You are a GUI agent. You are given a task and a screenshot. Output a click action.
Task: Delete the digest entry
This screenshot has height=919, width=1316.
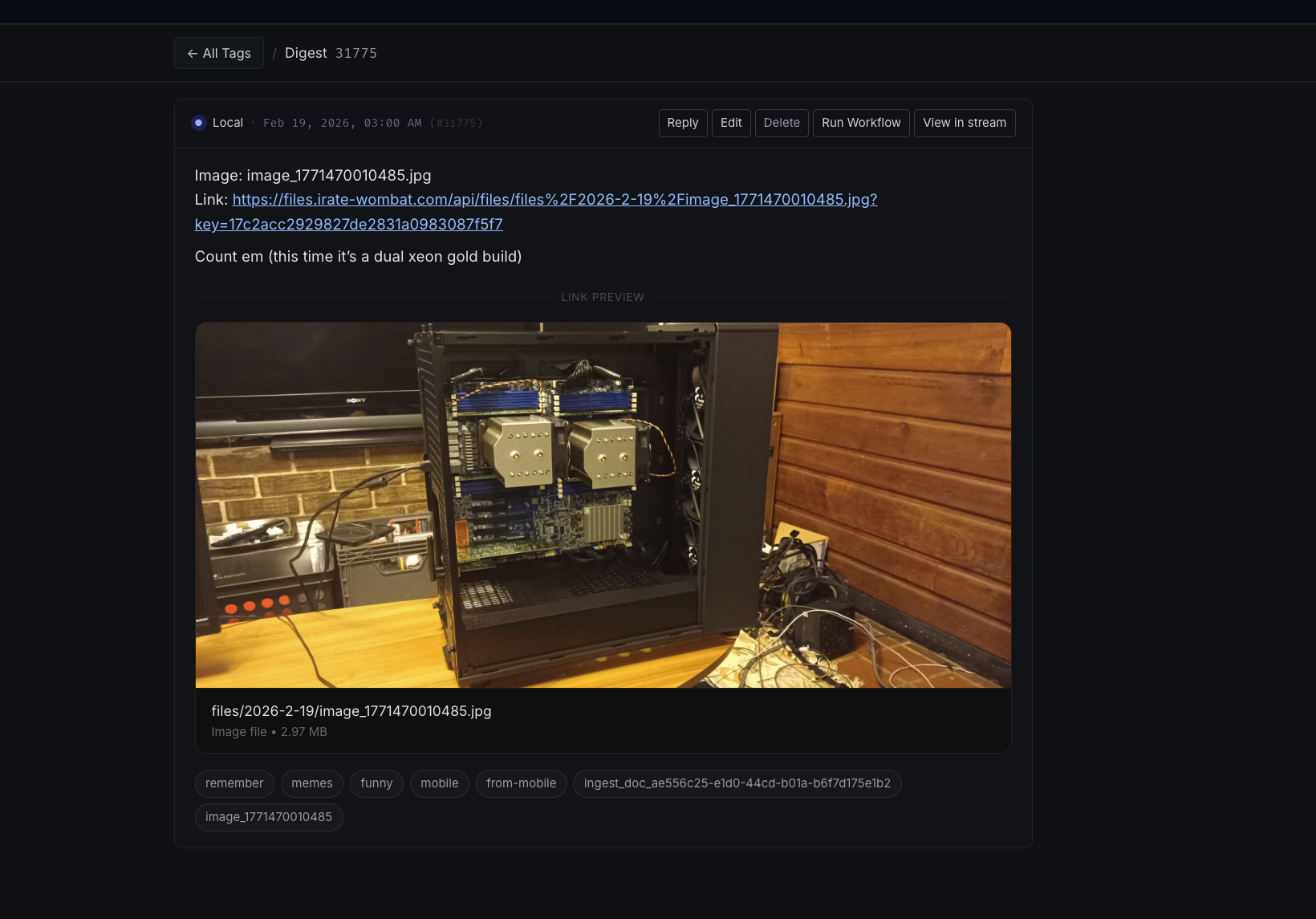781,123
